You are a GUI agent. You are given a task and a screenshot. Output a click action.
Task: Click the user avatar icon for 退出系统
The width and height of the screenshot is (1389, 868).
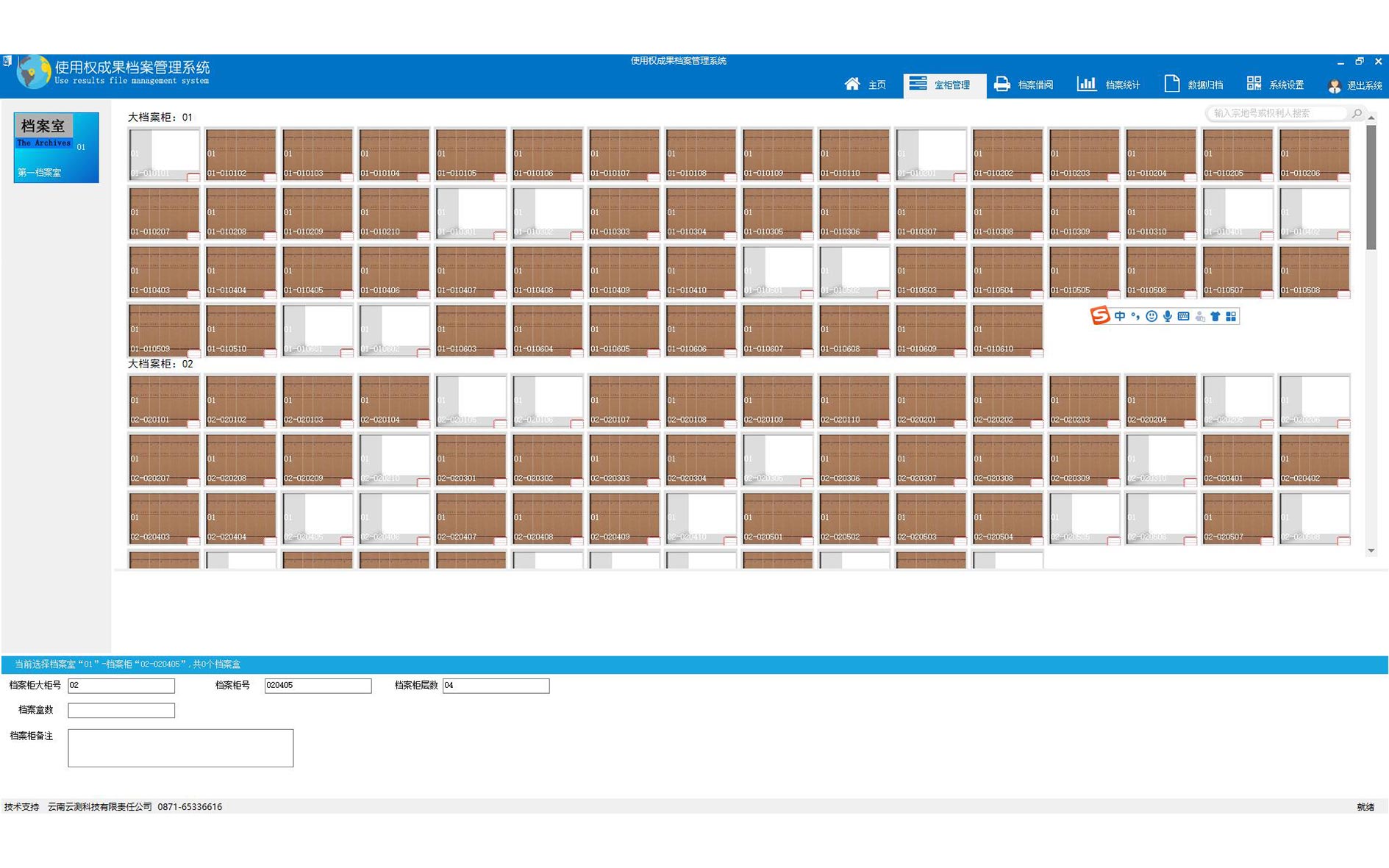click(x=1335, y=86)
